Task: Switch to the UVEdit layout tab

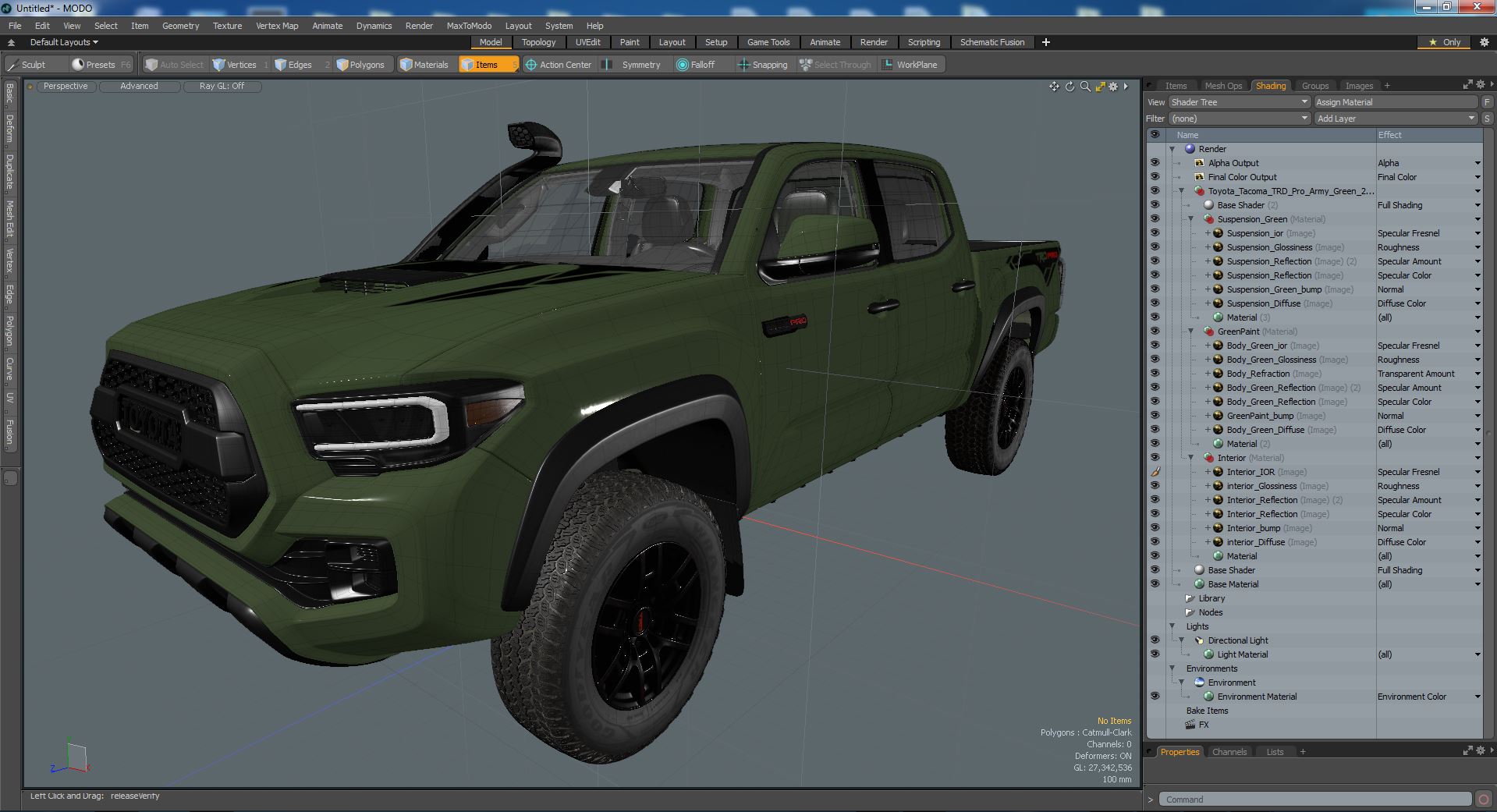Action: click(x=587, y=42)
